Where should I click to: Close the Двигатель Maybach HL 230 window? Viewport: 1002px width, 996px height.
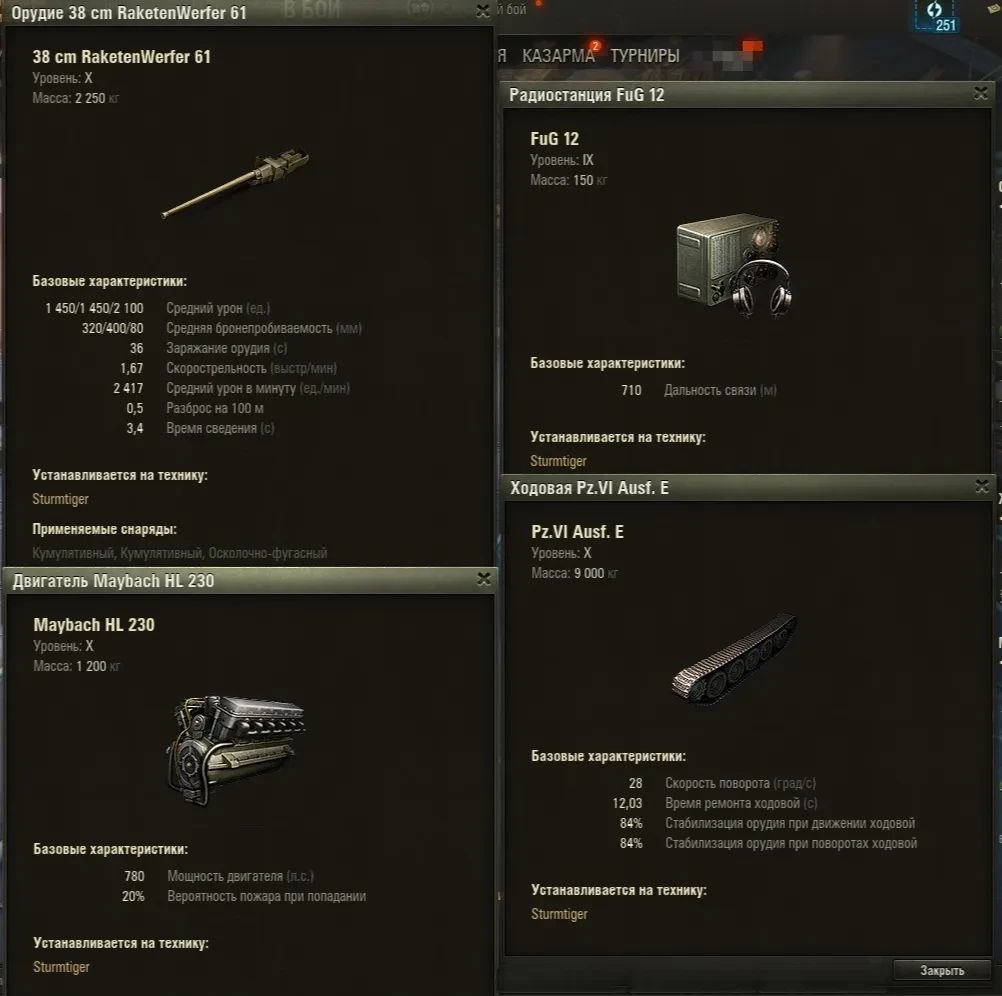click(x=484, y=579)
